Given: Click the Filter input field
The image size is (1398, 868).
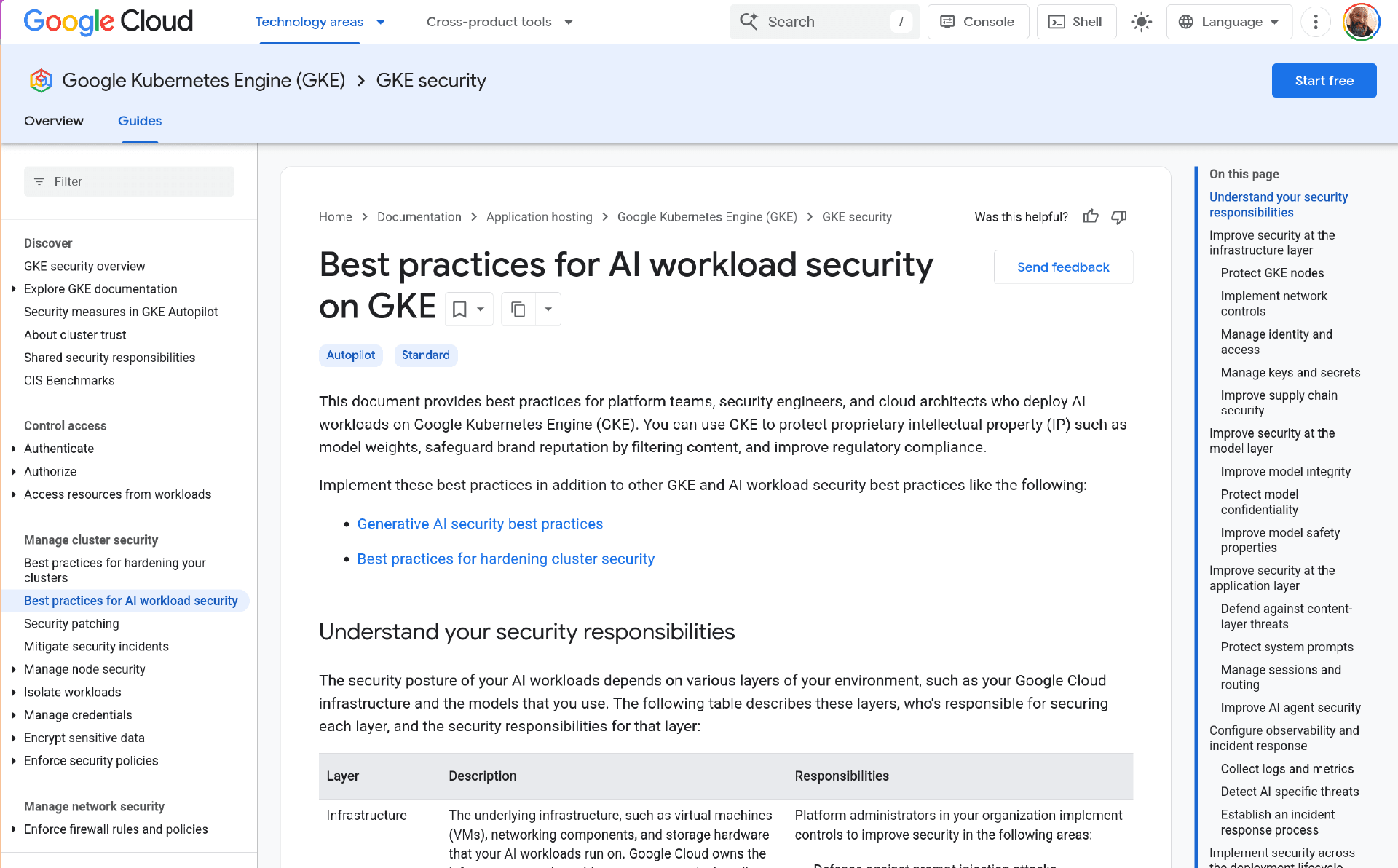Looking at the screenshot, I should (x=129, y=181).
